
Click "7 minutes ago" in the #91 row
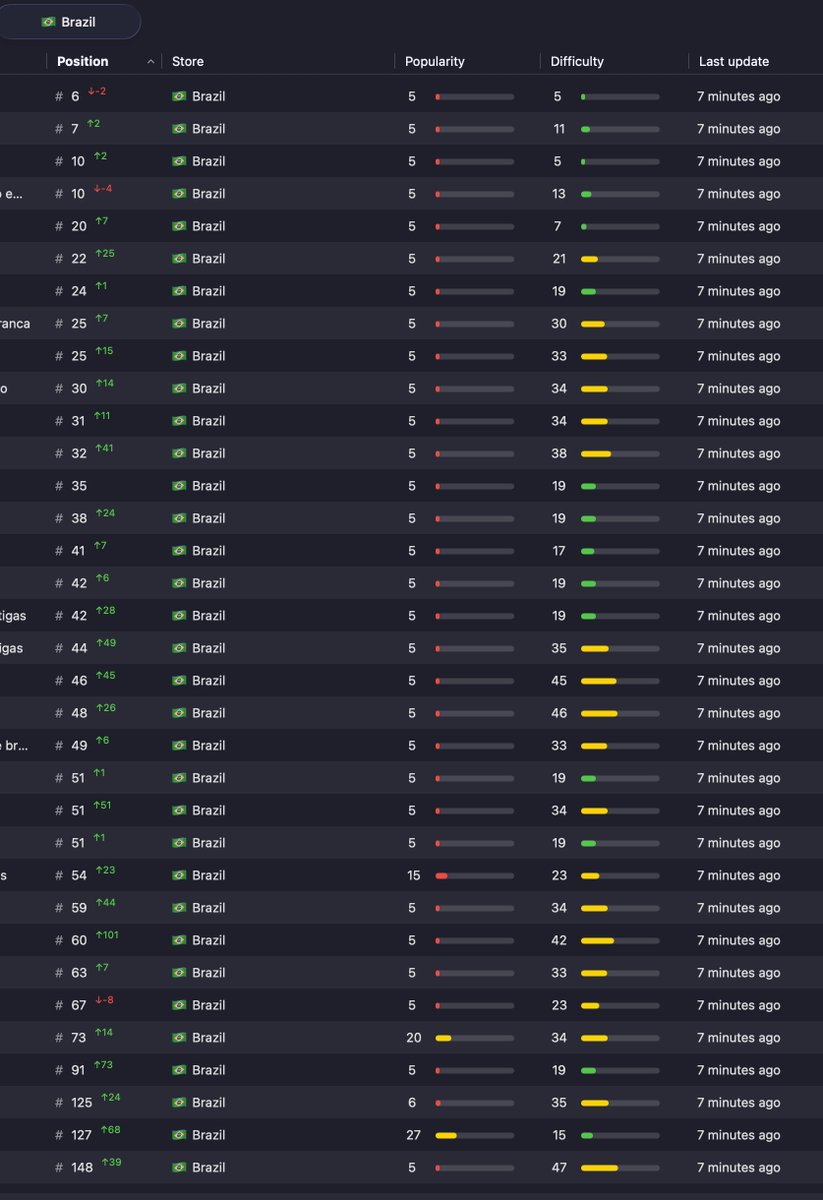coord(739,1070)
